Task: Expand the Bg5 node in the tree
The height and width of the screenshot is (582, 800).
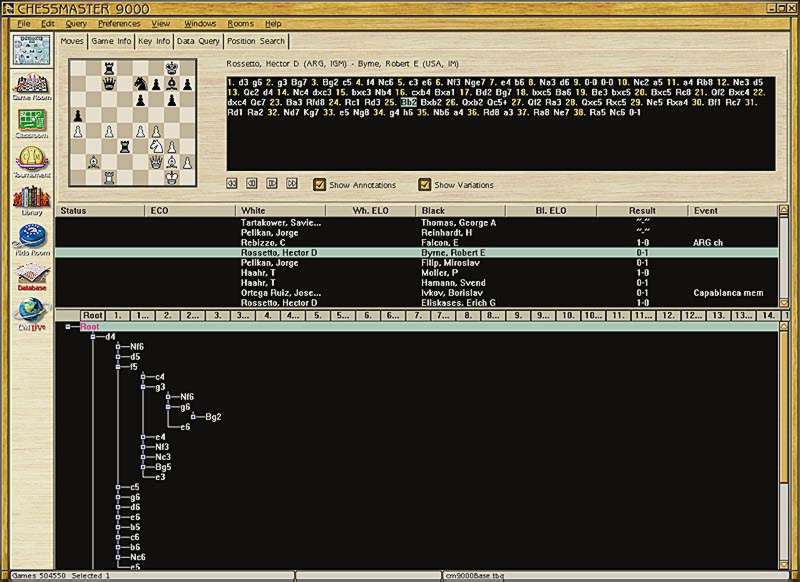Action: coord(143,467)
